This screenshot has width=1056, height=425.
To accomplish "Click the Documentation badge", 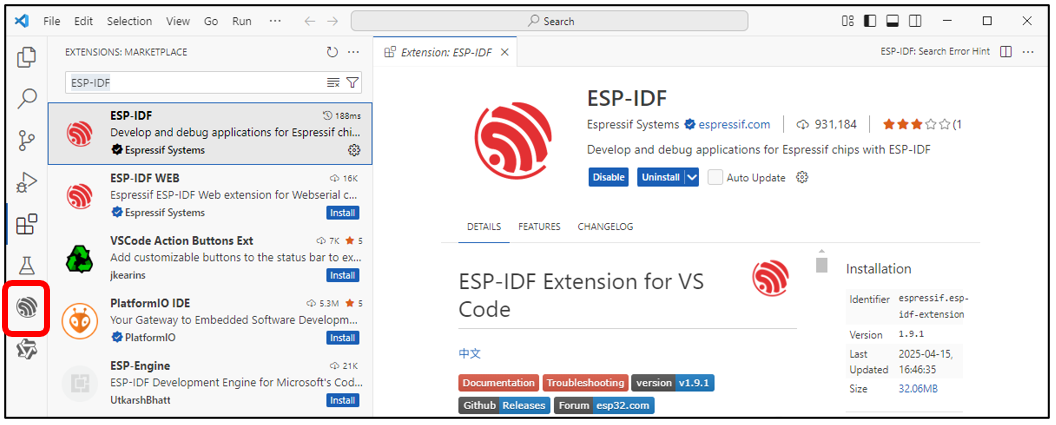I will pos(498,383).
